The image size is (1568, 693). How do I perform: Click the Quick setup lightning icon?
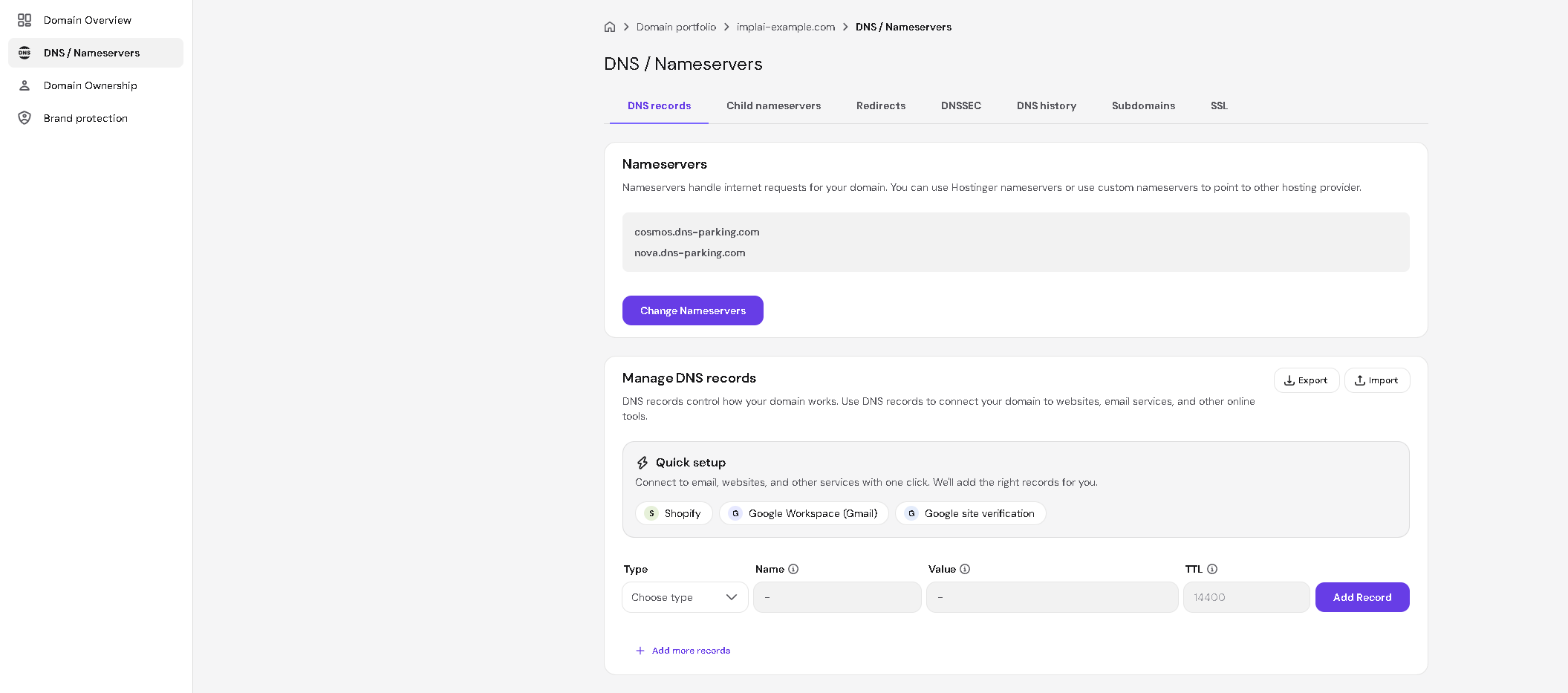coord(643,463)
